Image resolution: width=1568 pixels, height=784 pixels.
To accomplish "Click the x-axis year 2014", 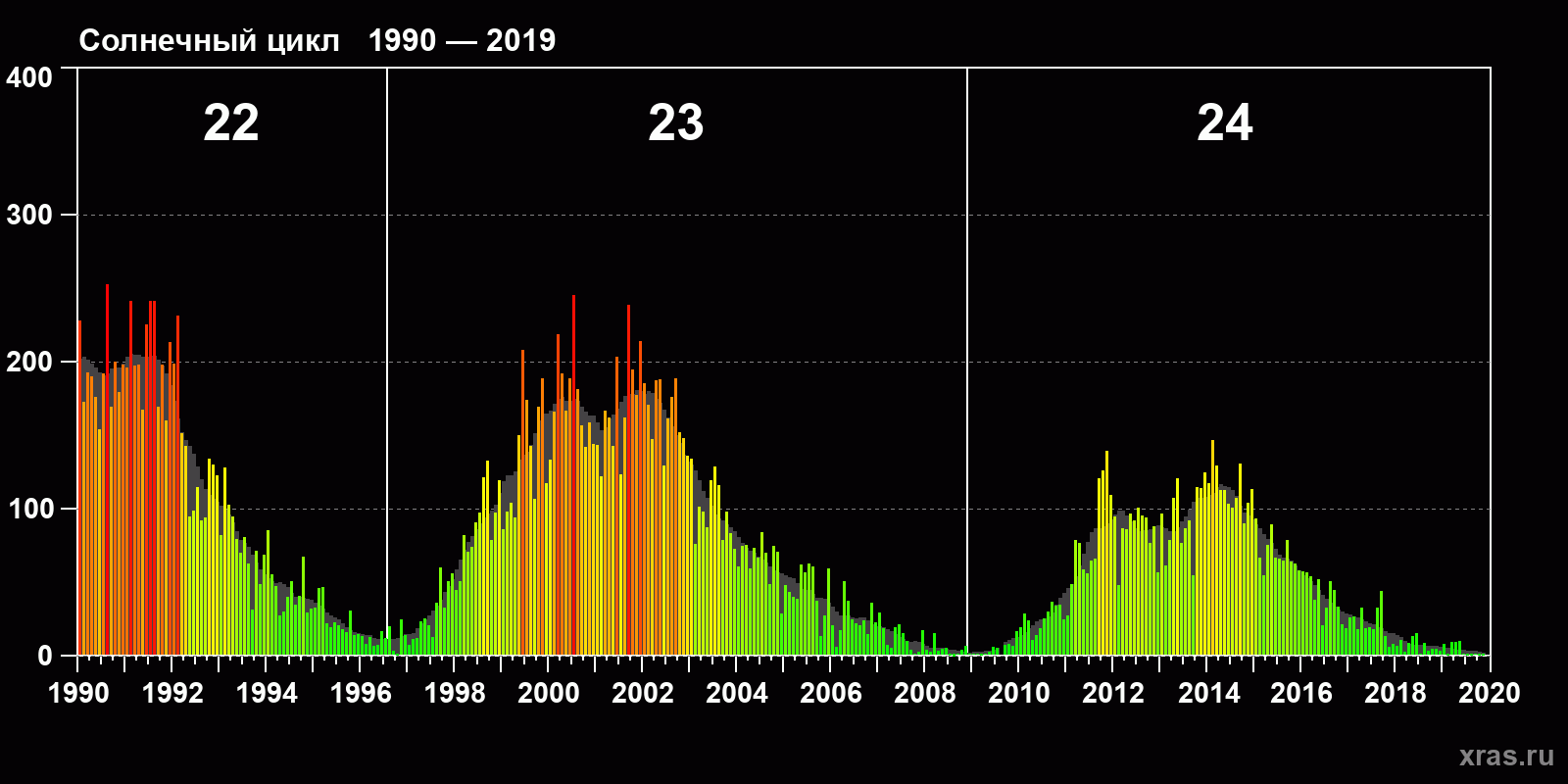I will [1208, 693].
